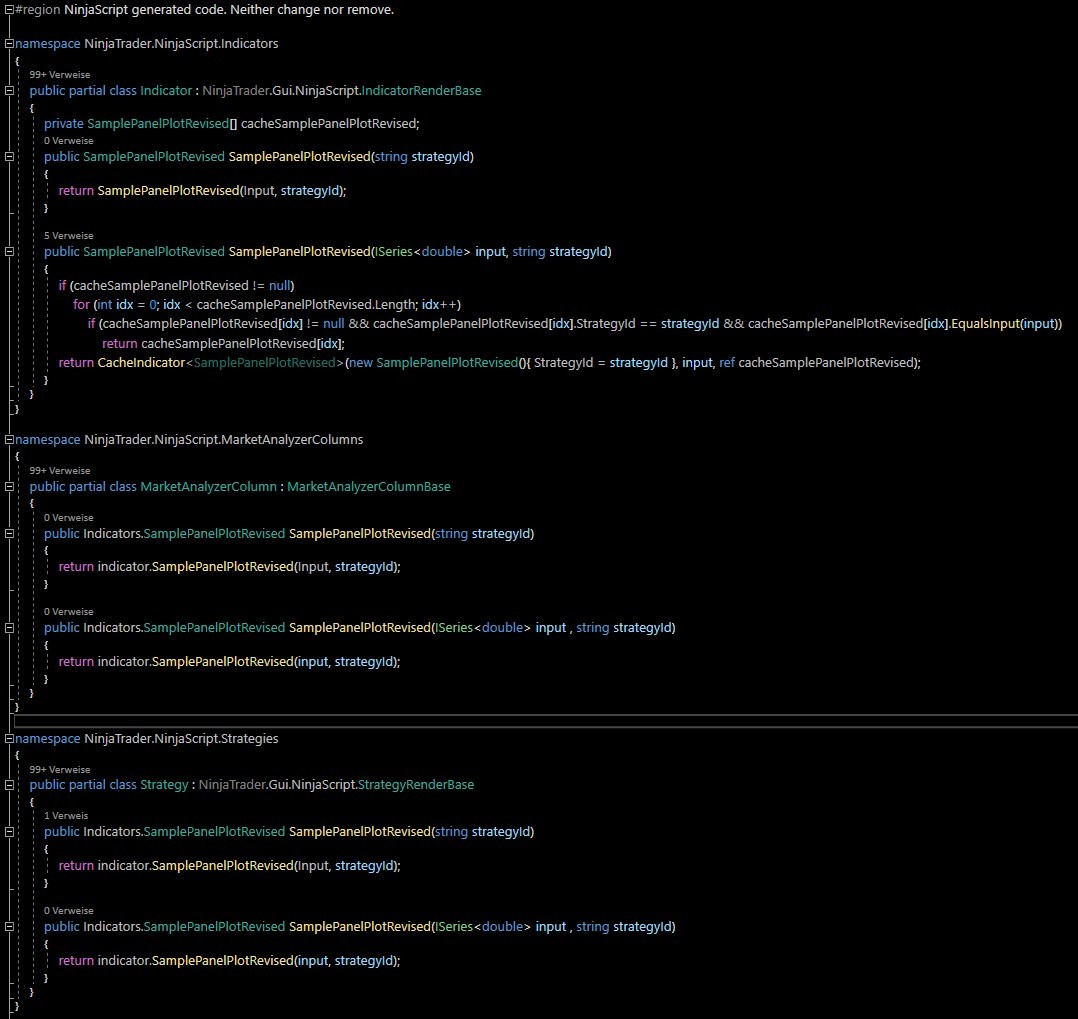This screenshot has width=1078, height=1019.
Task: Click '#region' directive text at top
Action: coord(38,10)
